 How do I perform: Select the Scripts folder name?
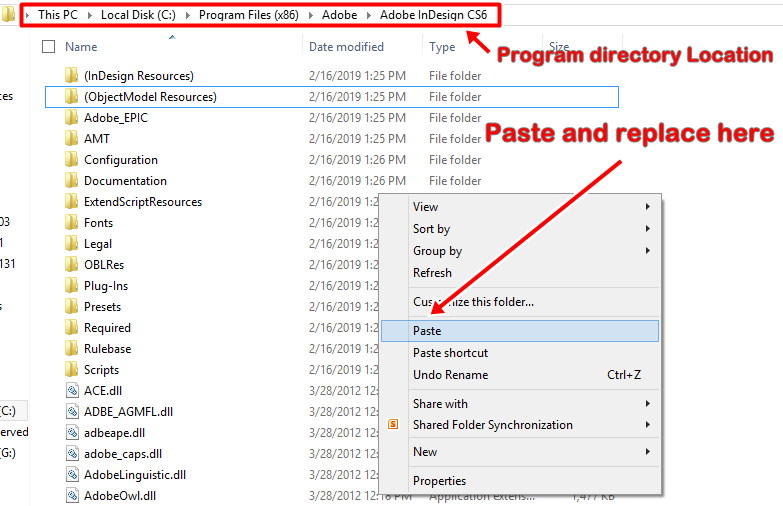[x=101, y=369]
